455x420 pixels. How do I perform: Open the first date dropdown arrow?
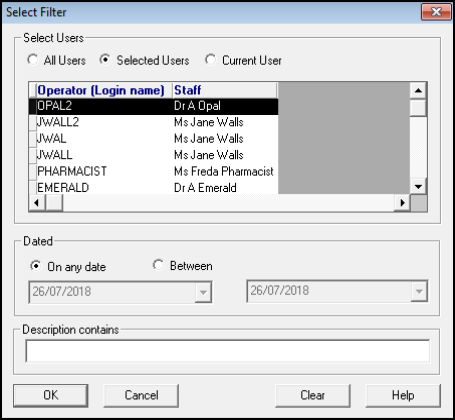tap(203, 292)
